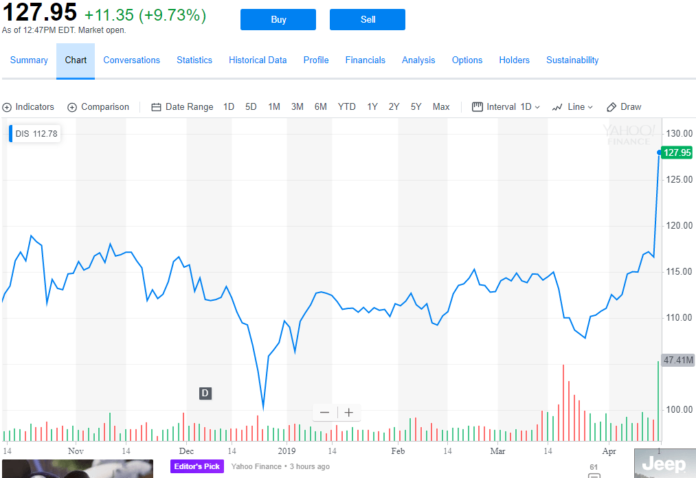
Task: Click the green 127.95 price tag
Action: click(677, 153)
